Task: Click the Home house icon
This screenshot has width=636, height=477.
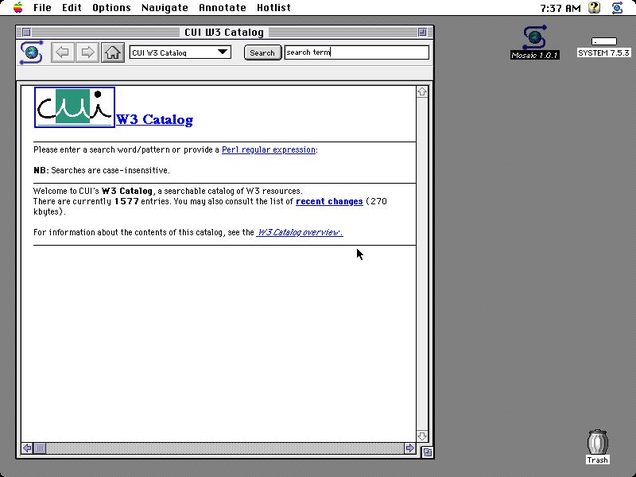Action: (x=112, y=52)
